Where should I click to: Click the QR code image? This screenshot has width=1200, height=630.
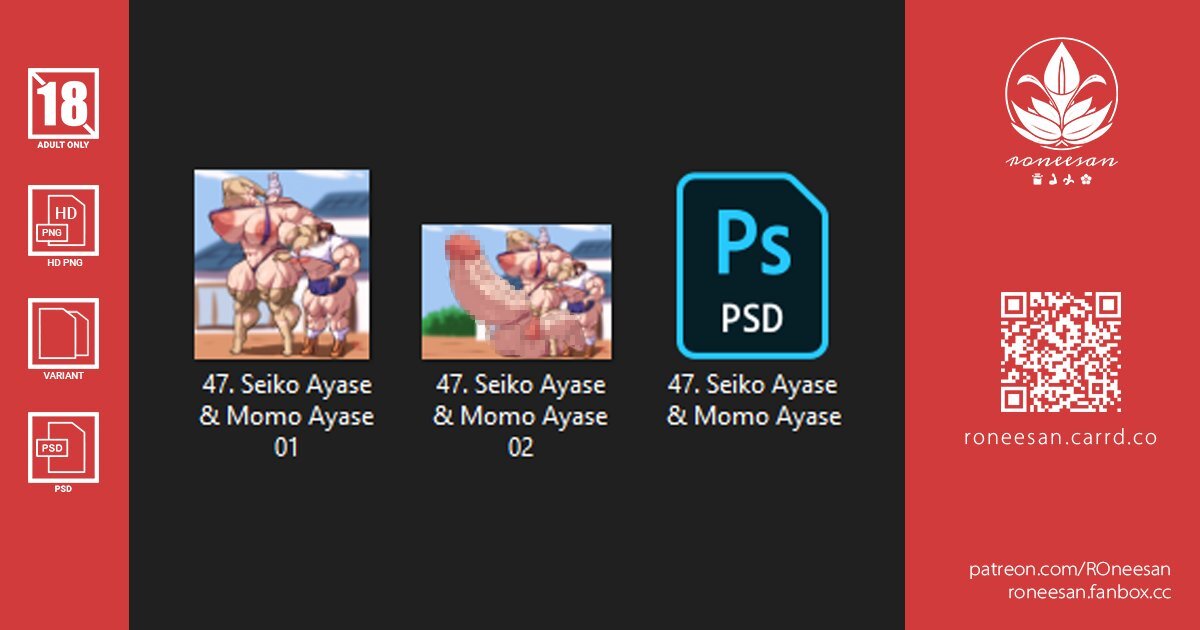[x=1061, y=352]
